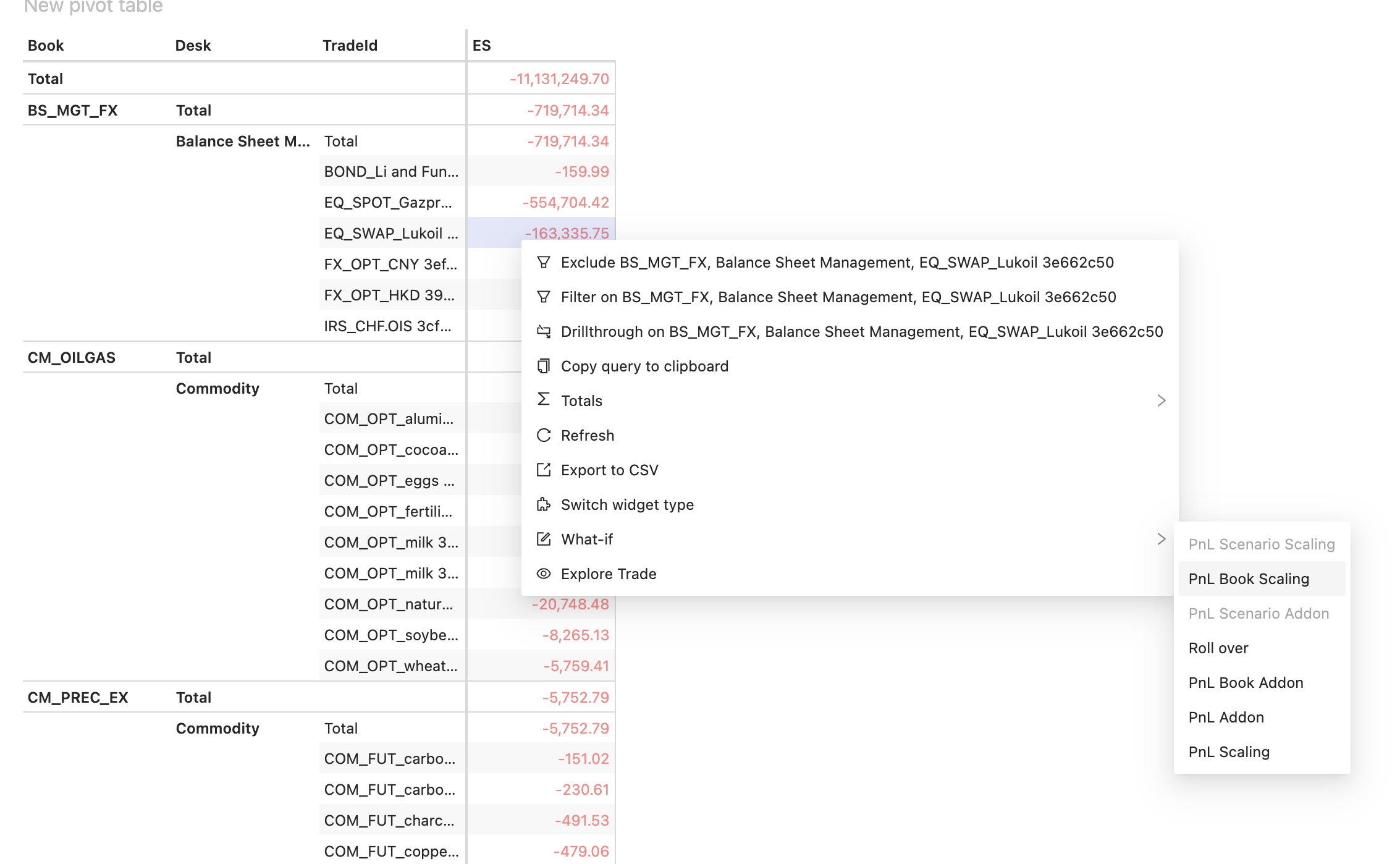Click the Export to CSV share icon
This screenshot has height=864, width=1400.
(x=544, y=469)
